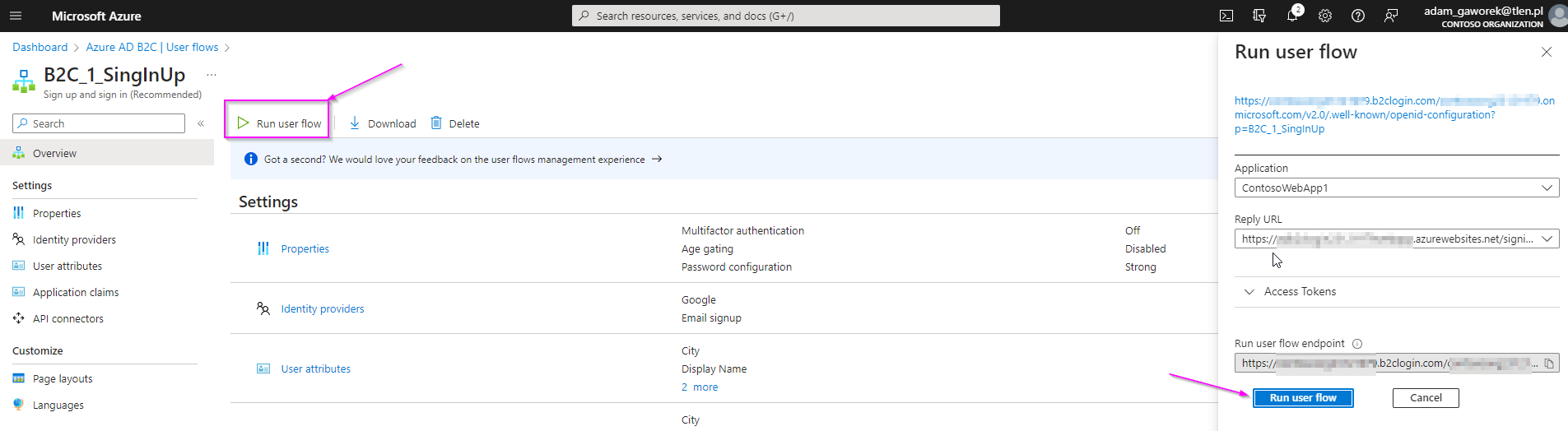The image size is (1568, 431).
Task: Open the Feedback icon in top bar
Action: [x=1391, y=16]
